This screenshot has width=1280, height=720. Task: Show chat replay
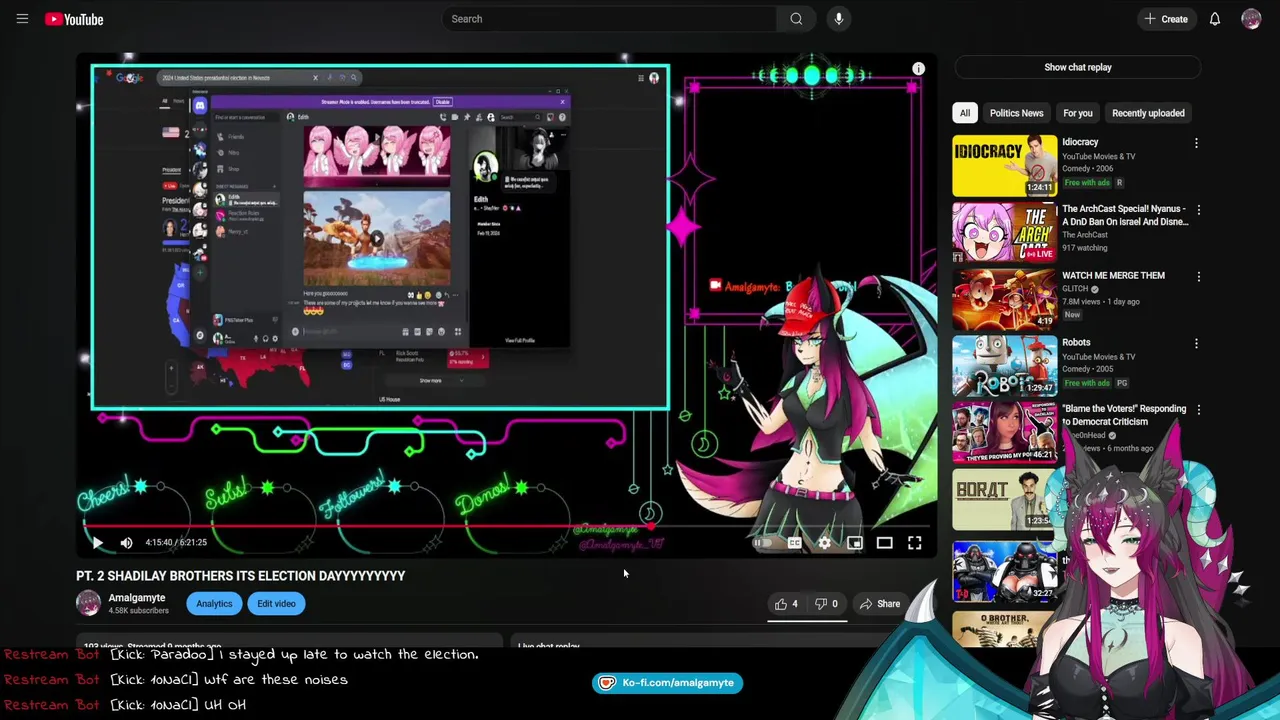pyautogui.click(x=1078, y=67)
